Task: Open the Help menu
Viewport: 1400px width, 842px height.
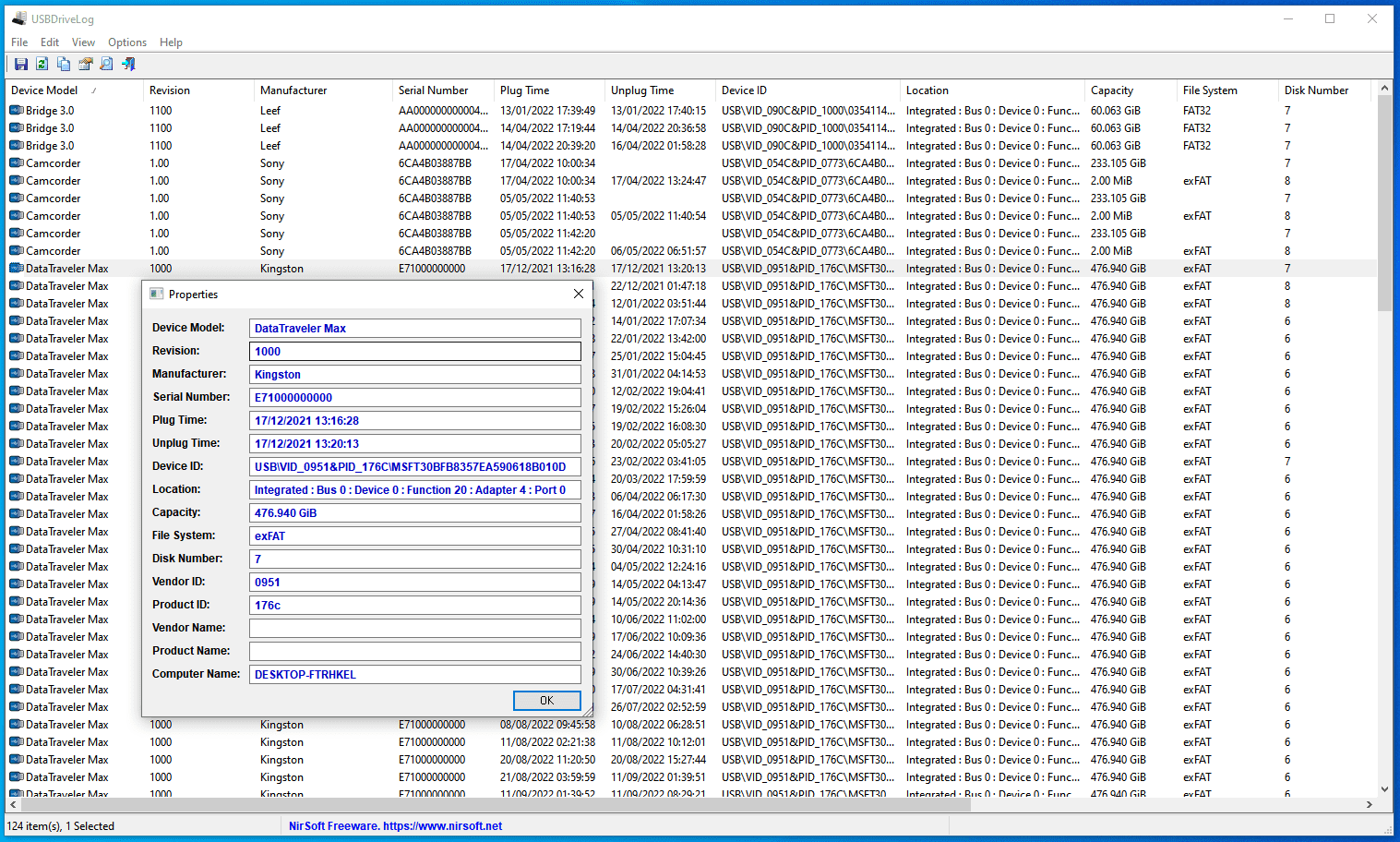Action: pos(171,42)
